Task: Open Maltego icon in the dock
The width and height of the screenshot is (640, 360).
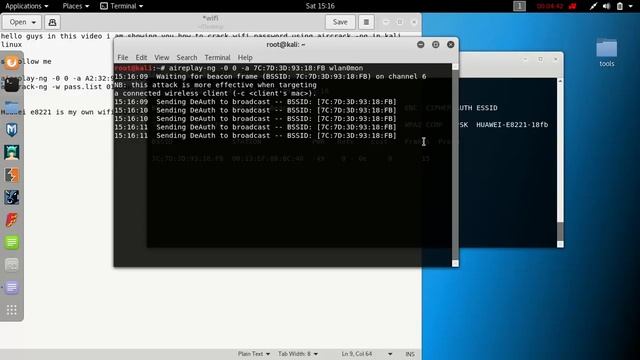Action: point(11,197)
